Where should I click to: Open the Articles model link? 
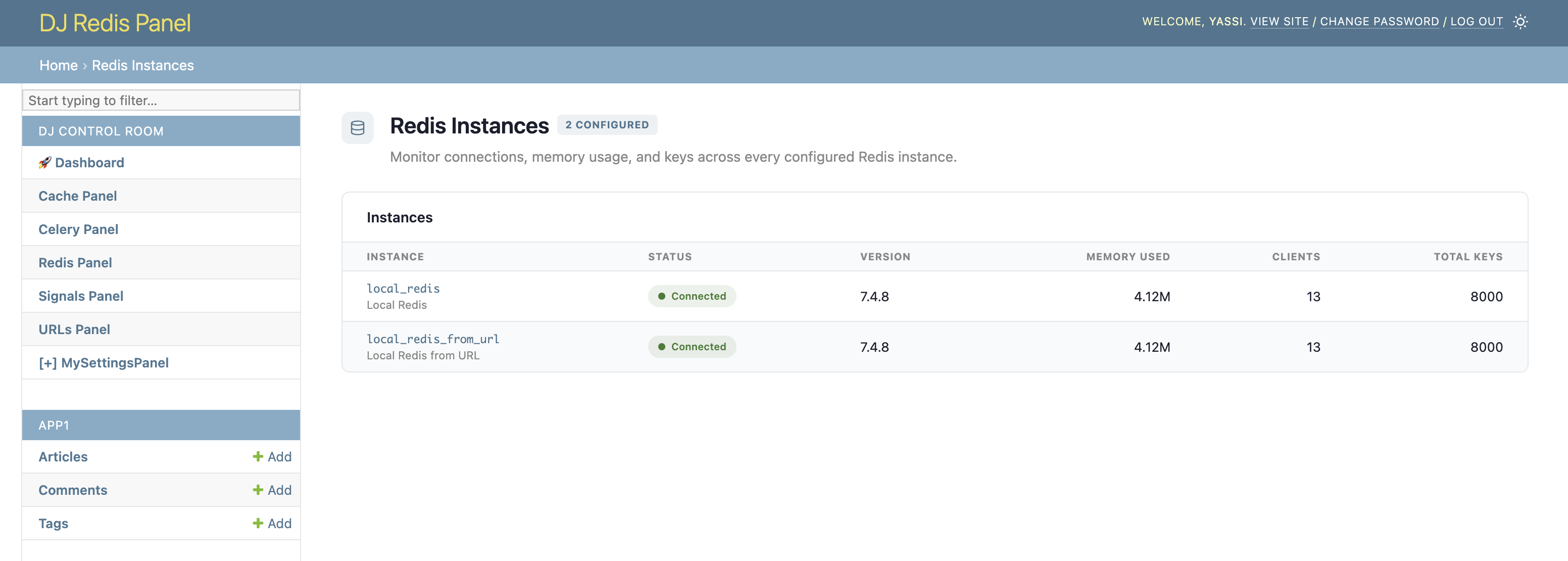[x=63, y=457]
